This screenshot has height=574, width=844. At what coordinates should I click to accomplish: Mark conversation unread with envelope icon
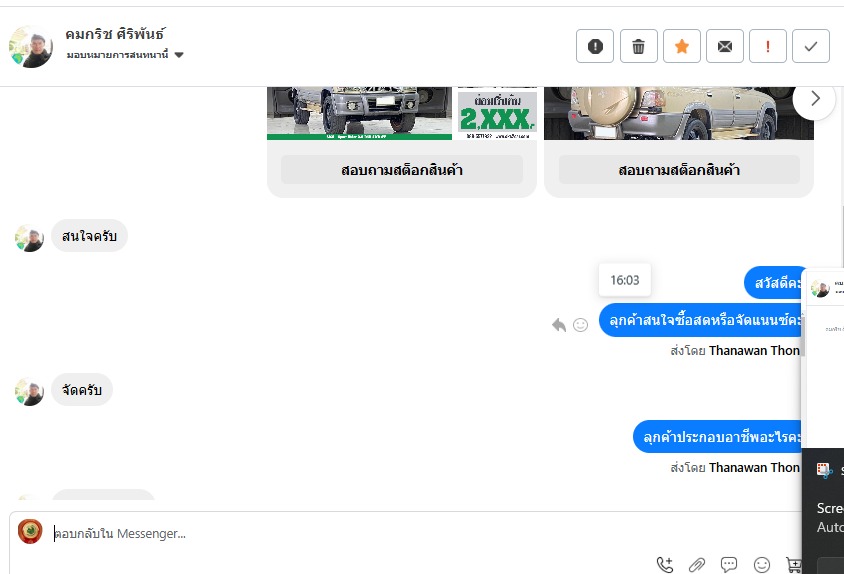point(725,46)
